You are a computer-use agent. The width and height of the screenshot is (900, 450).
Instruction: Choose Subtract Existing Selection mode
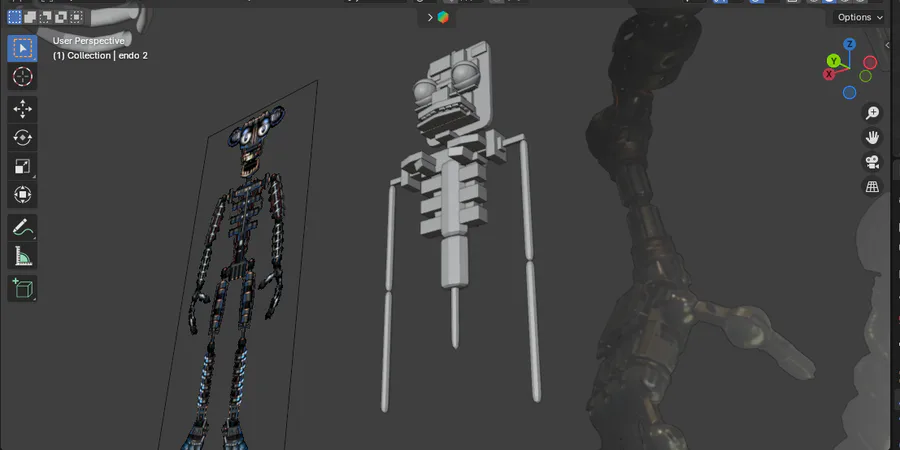(x=45, y=17)
